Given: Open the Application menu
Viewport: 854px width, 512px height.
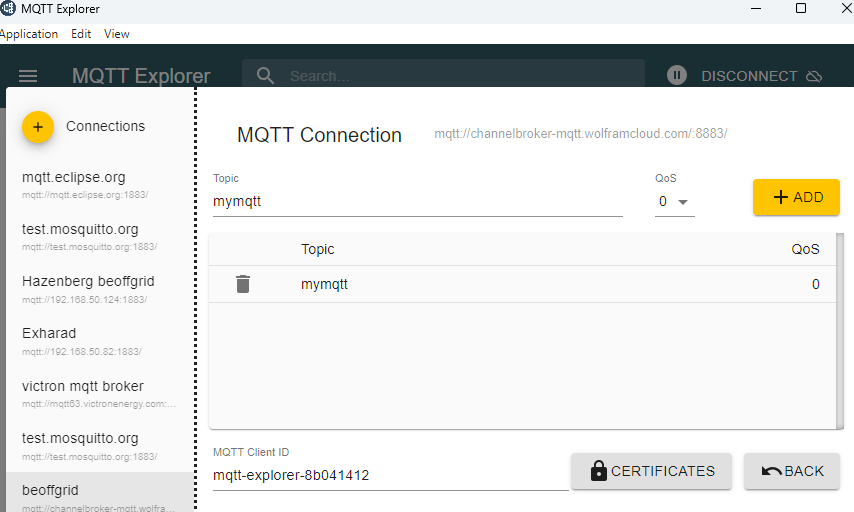Looking at the screenshot, I should point(28,34).
